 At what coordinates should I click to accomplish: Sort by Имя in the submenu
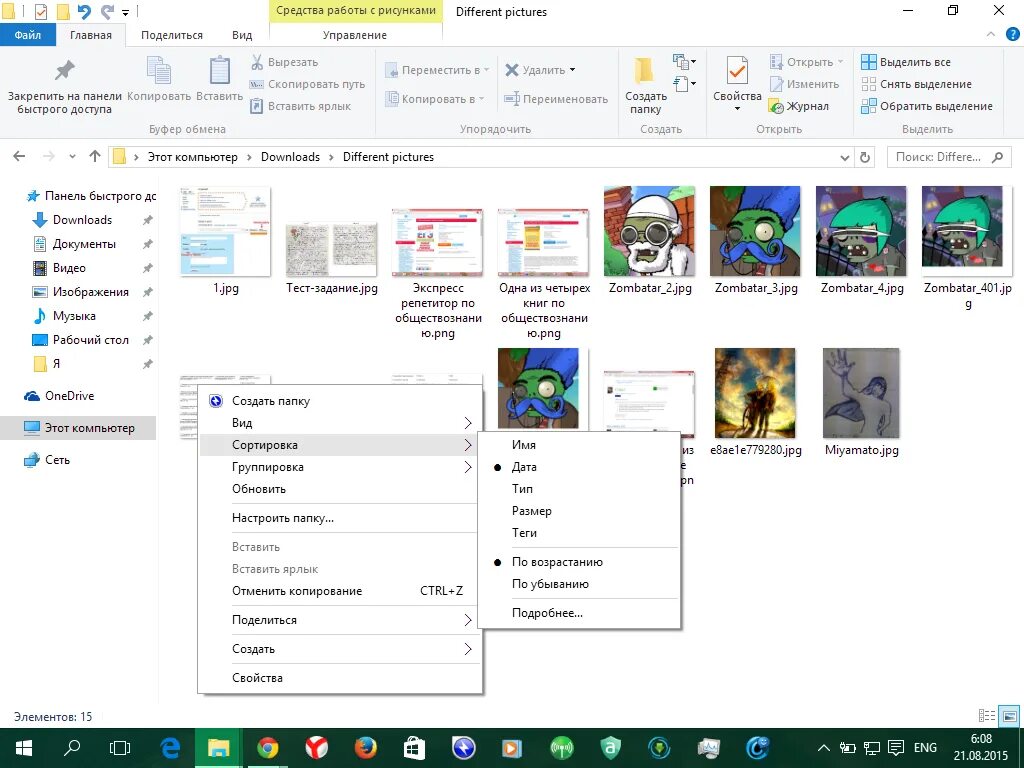524,445
